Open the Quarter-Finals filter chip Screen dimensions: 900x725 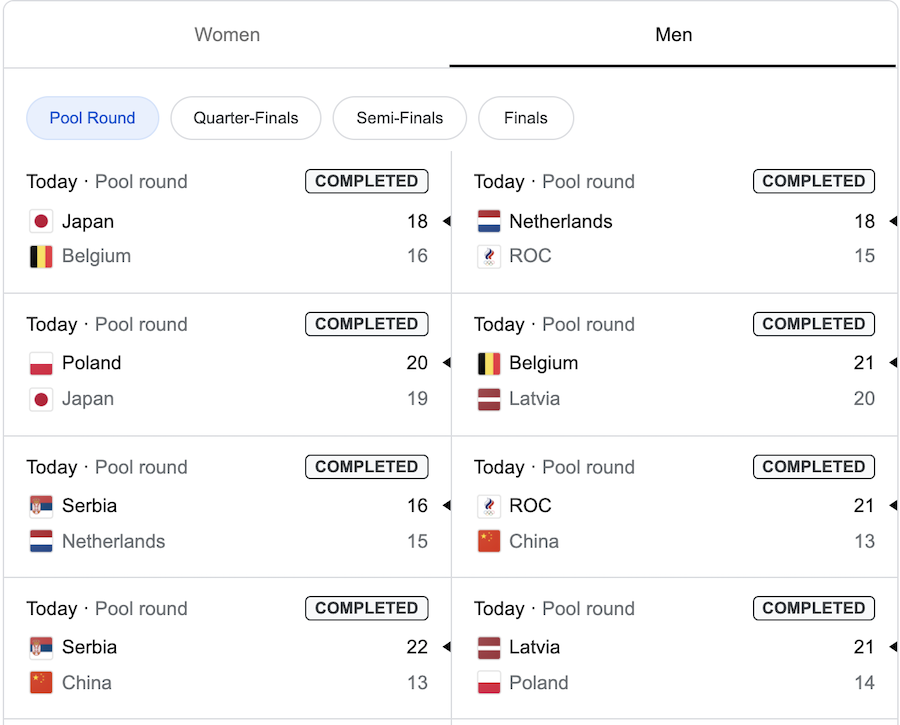pyautogui.click(x=246, y=118)
